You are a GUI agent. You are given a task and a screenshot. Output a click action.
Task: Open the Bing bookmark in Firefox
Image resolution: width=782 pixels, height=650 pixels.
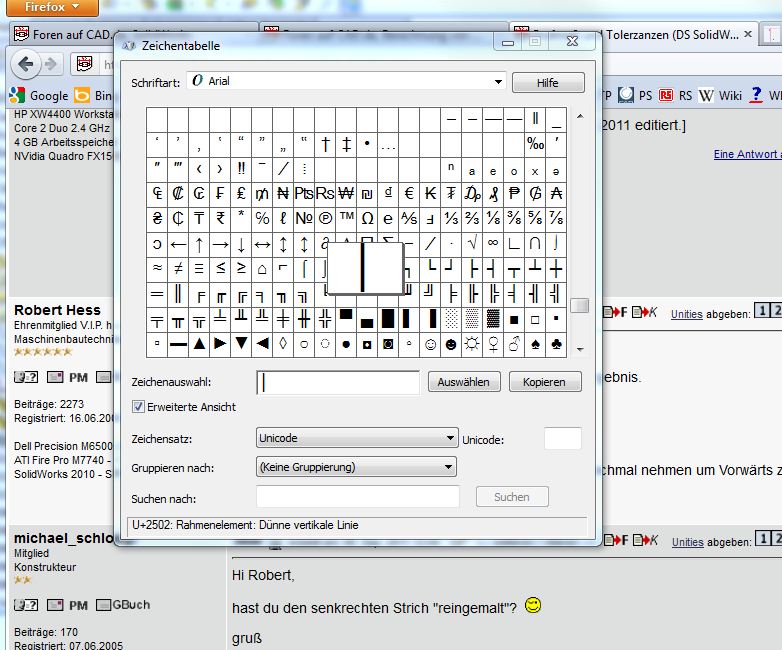(93, 95)
